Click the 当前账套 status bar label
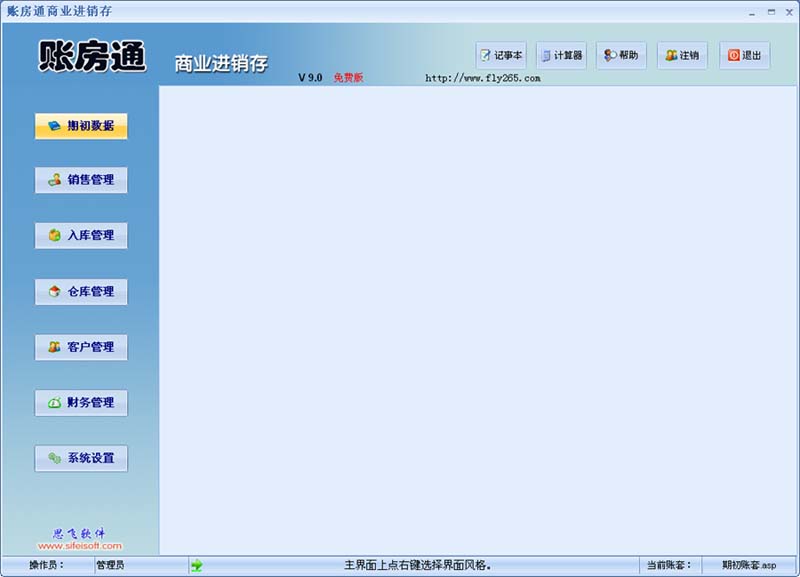 click(669, 565)
